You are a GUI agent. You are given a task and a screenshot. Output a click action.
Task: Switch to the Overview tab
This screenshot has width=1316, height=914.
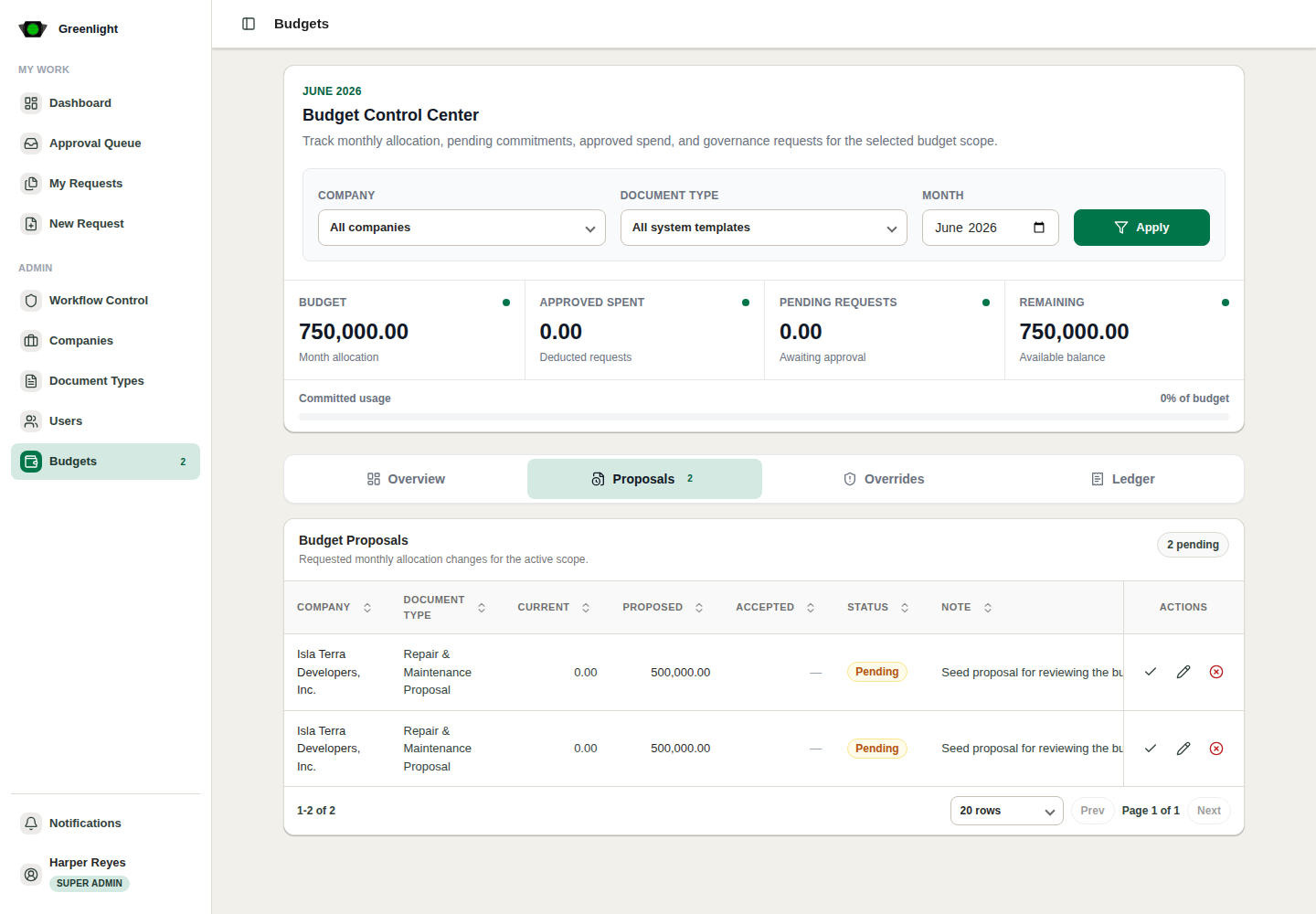click(x=406, y=479)
